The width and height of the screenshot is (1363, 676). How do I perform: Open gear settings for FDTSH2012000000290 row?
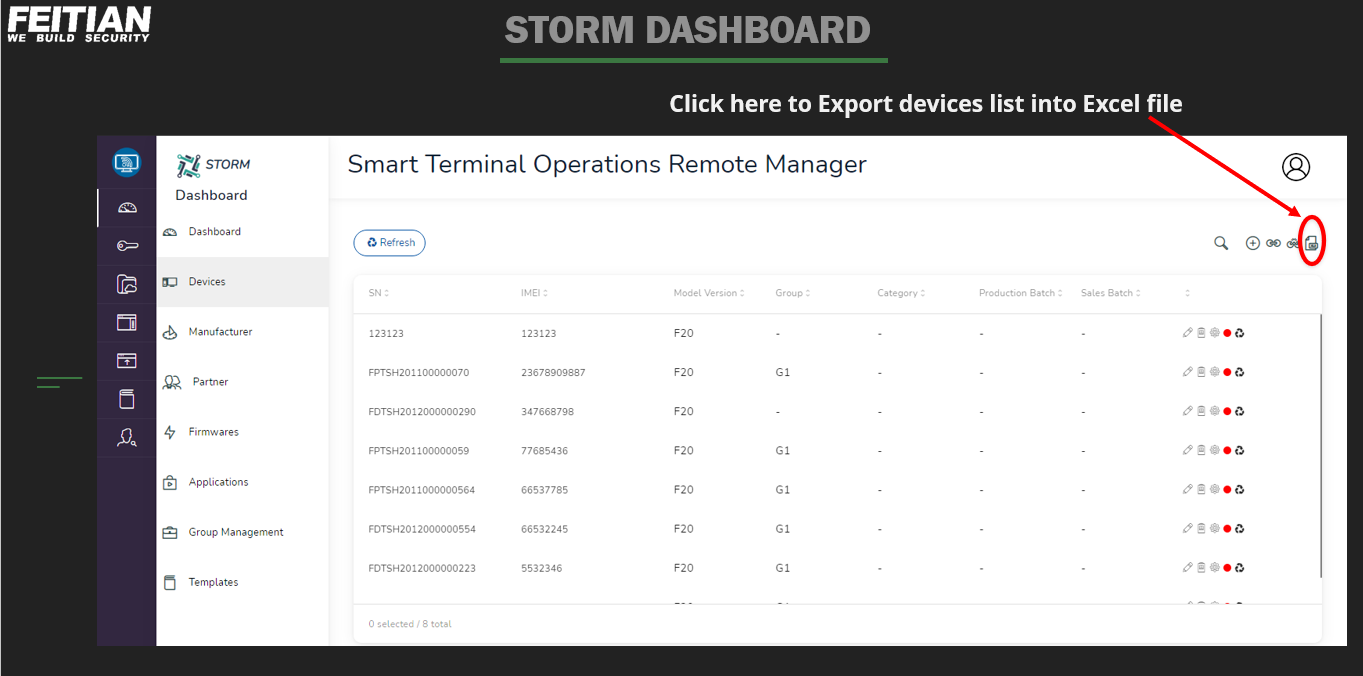1214,411
